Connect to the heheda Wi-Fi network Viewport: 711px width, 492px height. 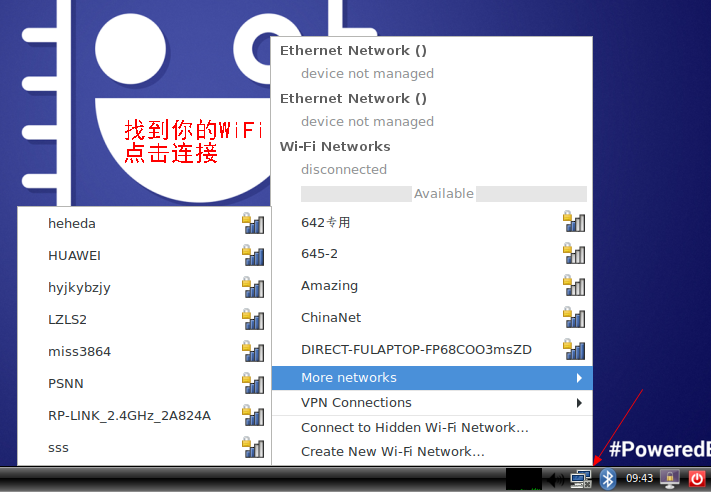click(144, 224)
